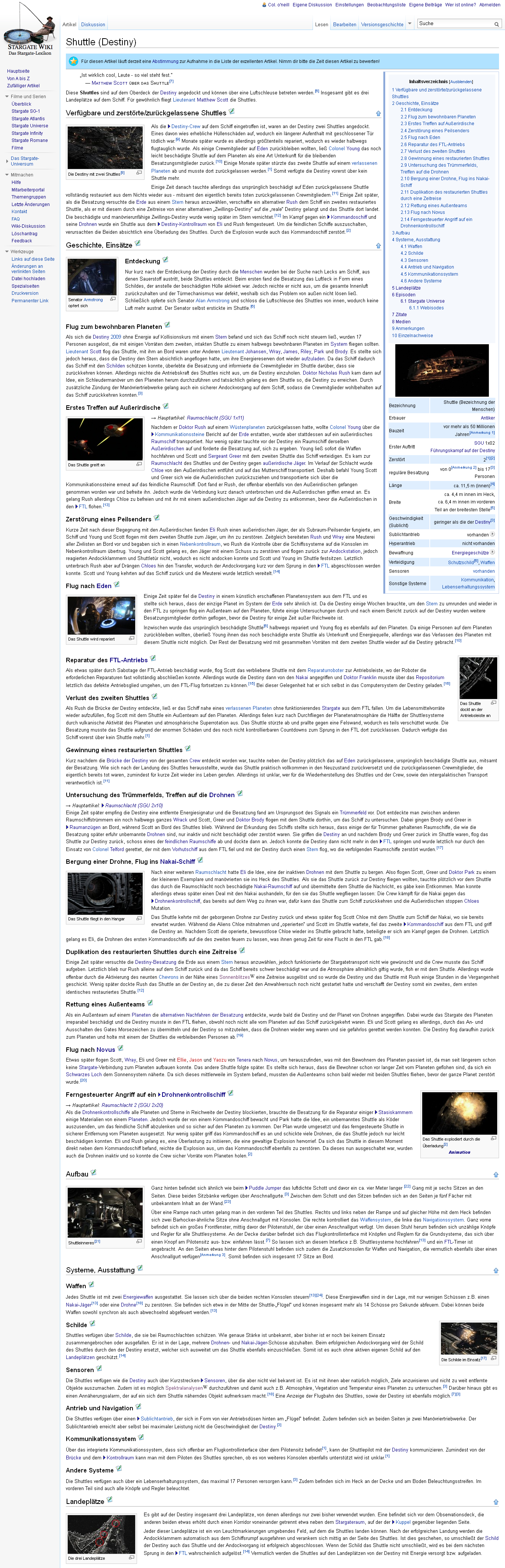Image resolution: width=505 pixels, height=1568 pixels.
Task: Click the user icon beside Col. o'neill
Action: coord(265,5)
